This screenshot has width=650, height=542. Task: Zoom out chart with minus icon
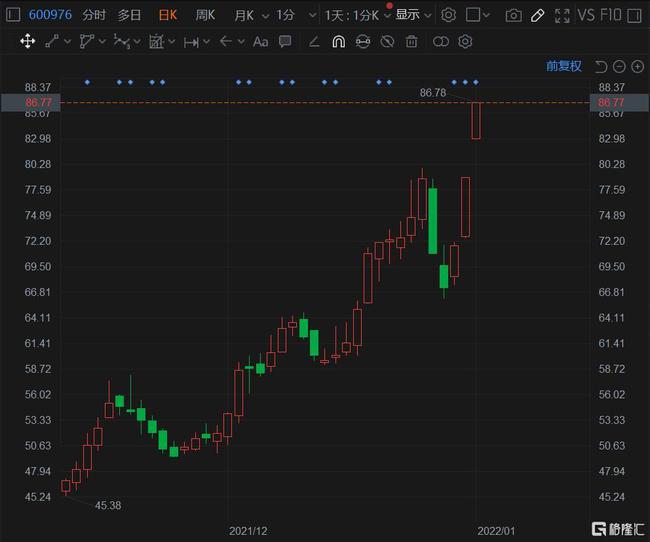tap(619, 66)
